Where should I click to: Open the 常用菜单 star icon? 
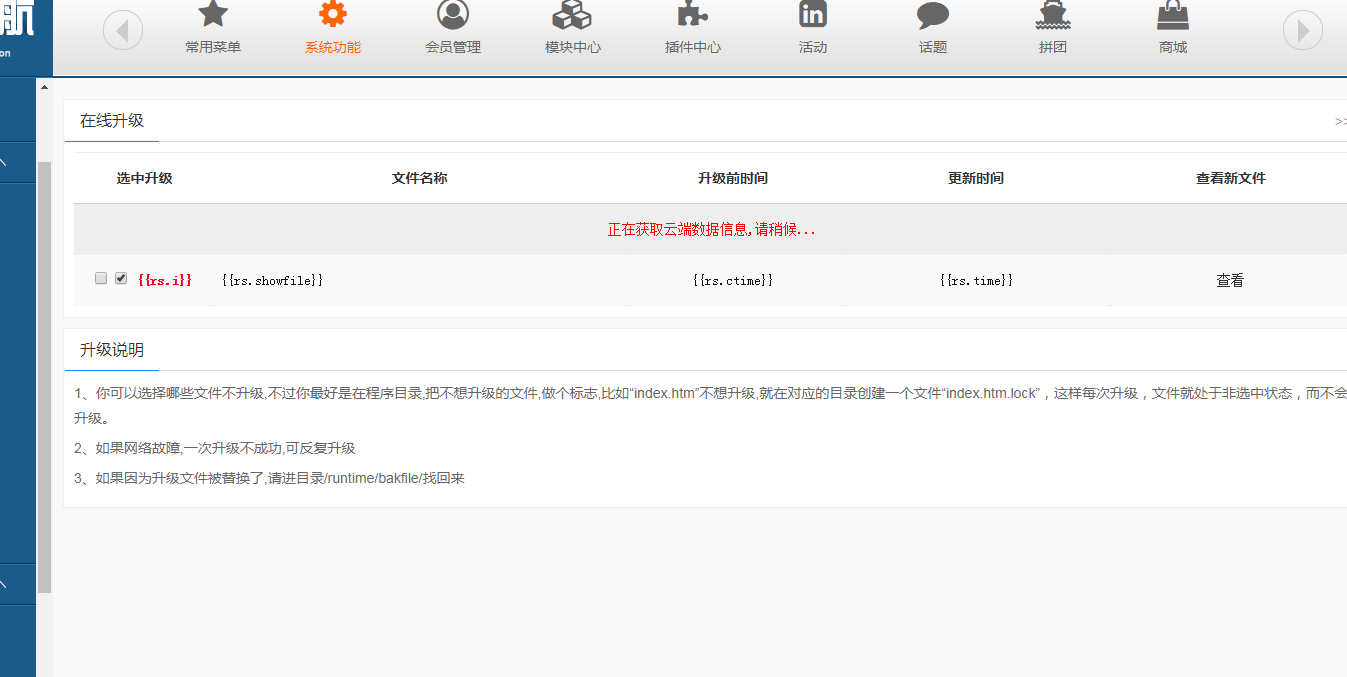[x=213, y=15]
